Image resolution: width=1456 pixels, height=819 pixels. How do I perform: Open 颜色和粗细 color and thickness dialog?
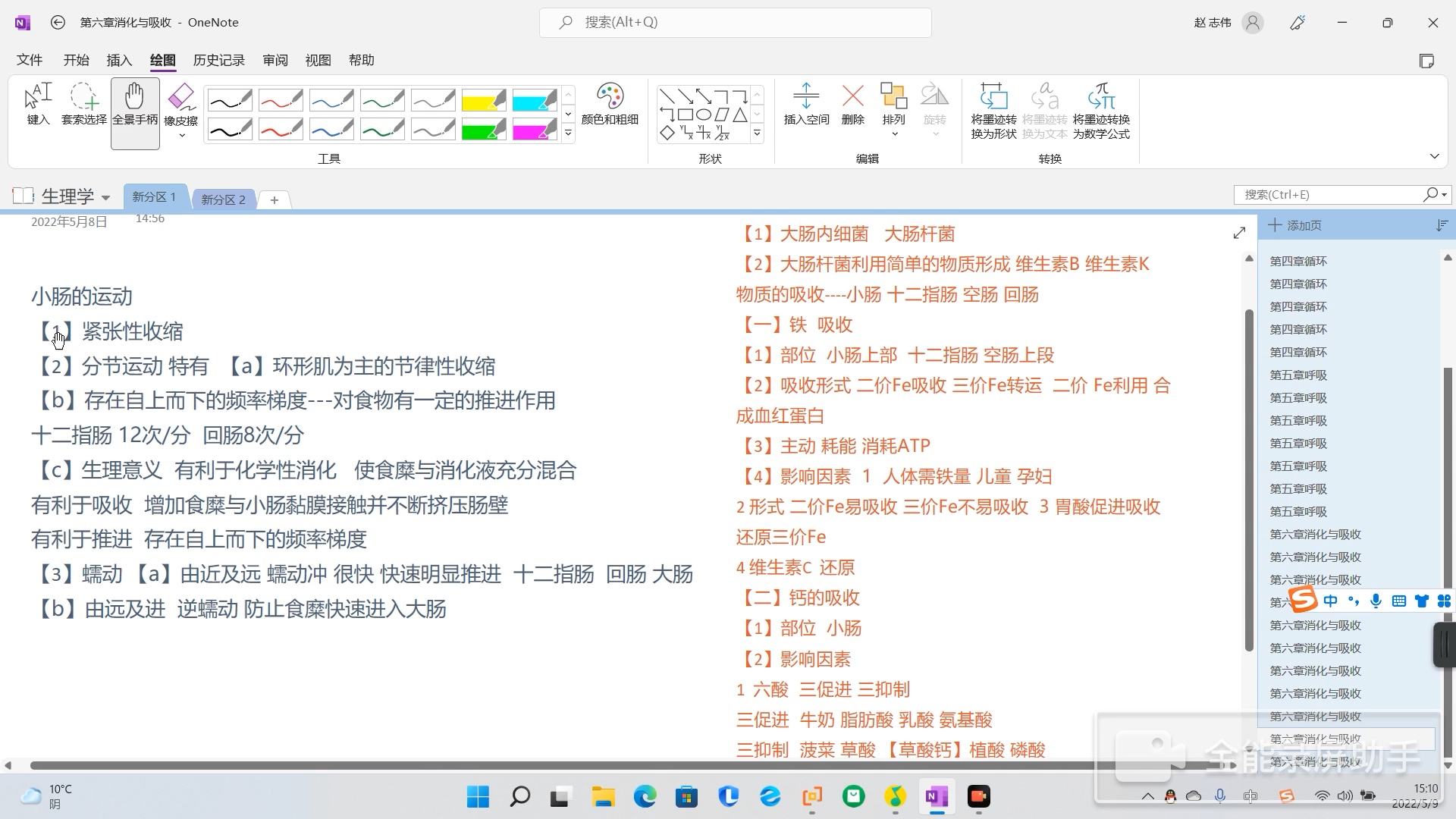610,105
